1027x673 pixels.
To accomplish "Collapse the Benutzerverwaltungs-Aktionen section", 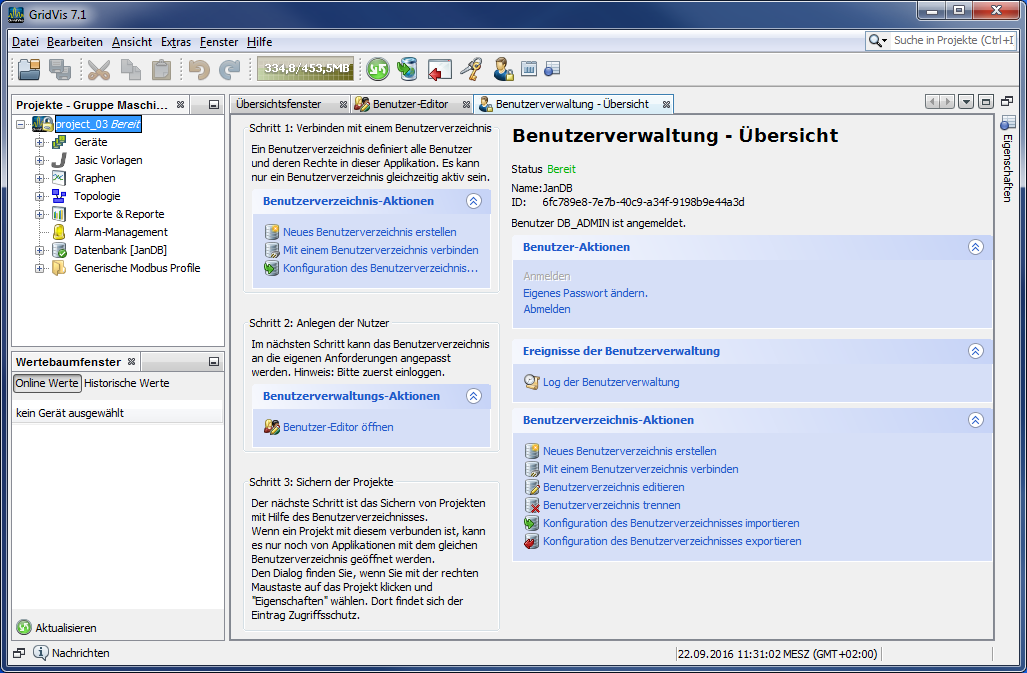I will tap(474, 396).
